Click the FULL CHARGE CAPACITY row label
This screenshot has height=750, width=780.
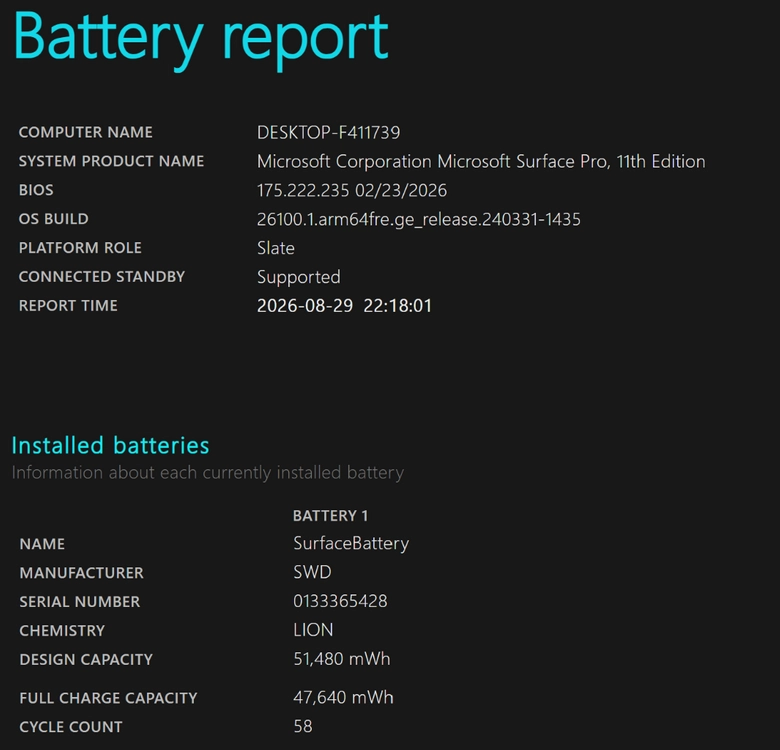108,698
